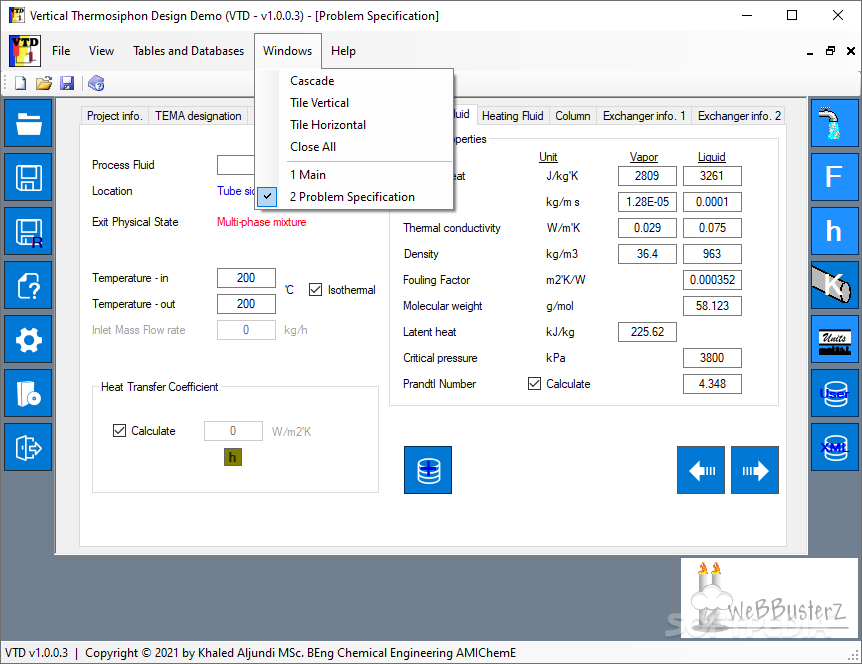The width and height of the screenshot is (862, 664).
Task: Click the previous page left arrow button
Action: coord(701,470)
